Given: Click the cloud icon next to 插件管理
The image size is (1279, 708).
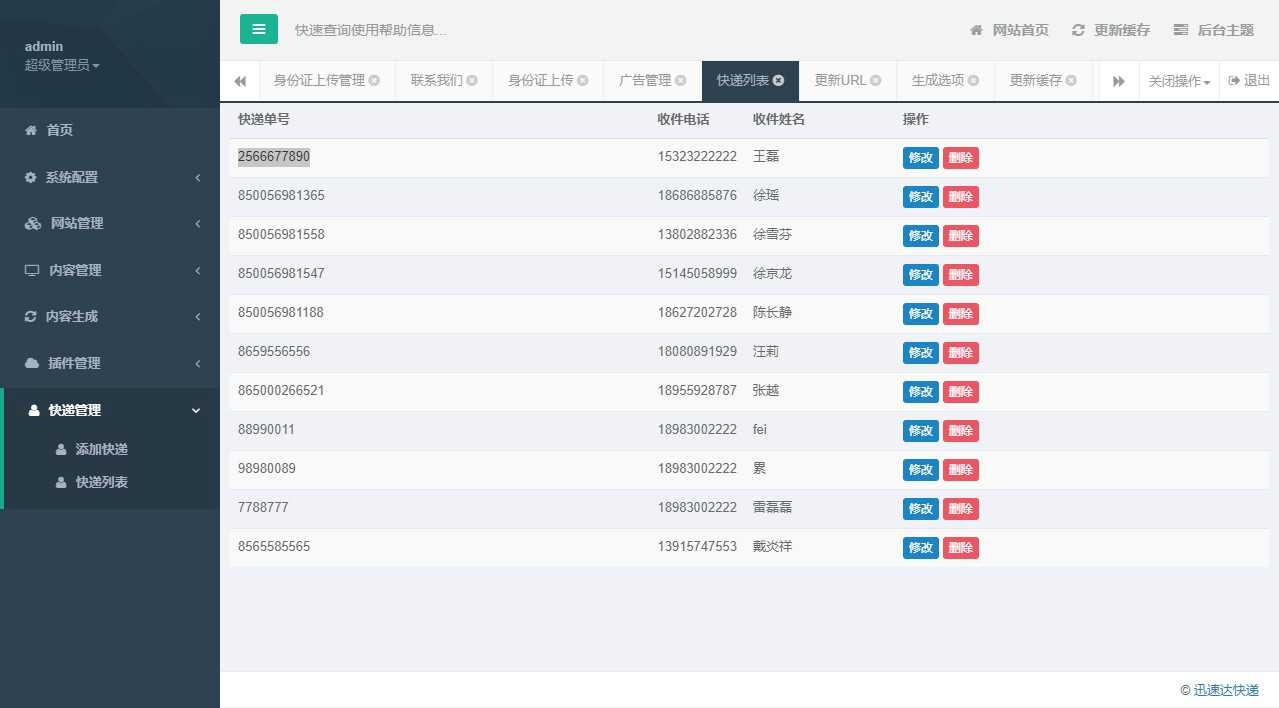Looking at the screenshot, I should (32, 363).
